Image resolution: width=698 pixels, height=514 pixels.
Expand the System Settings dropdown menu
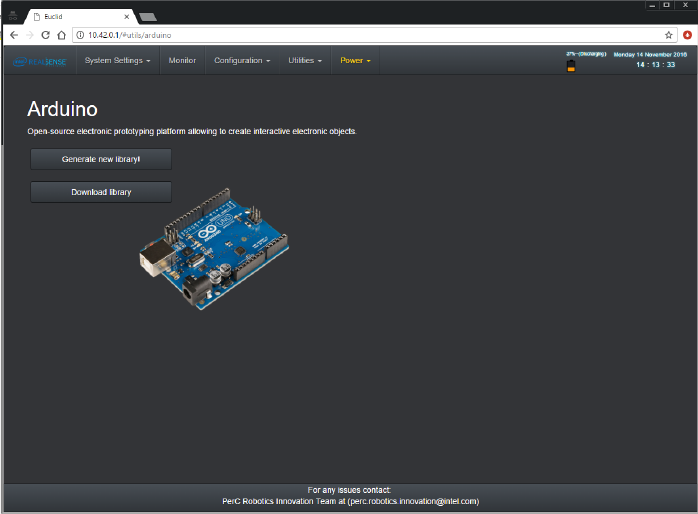coord(118,61)
